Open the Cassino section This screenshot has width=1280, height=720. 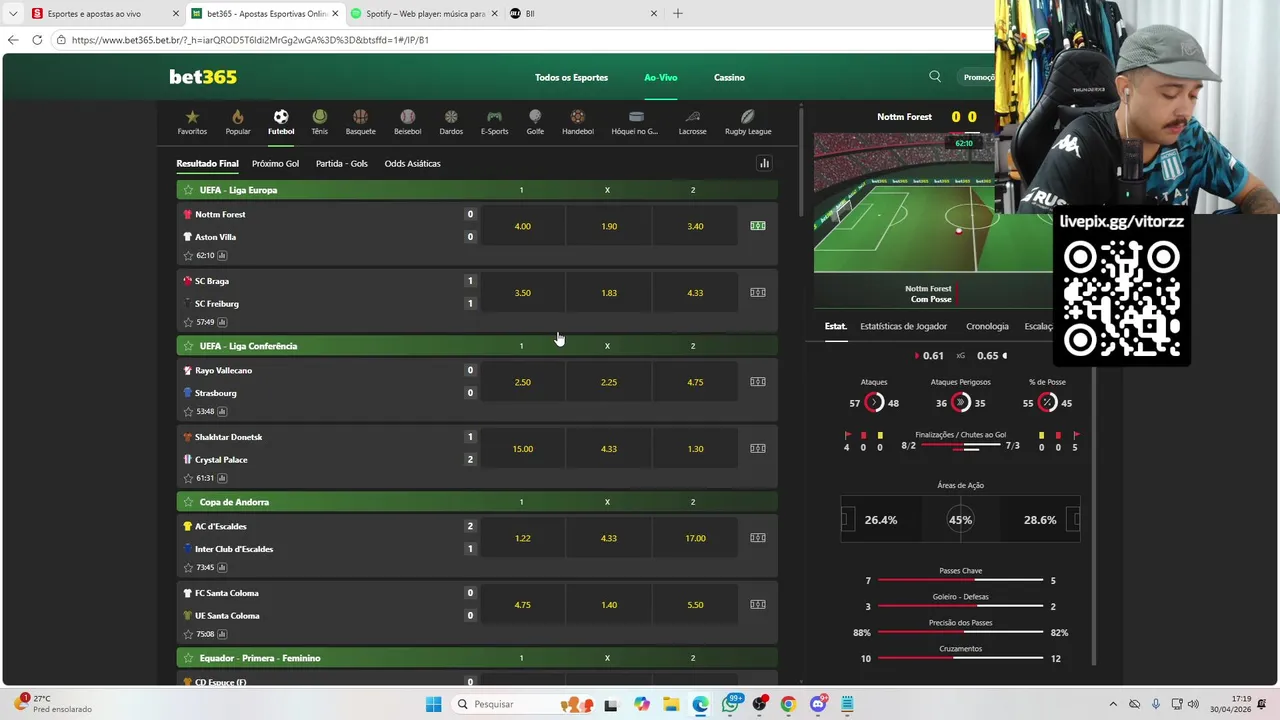click(x=729, y=77)
